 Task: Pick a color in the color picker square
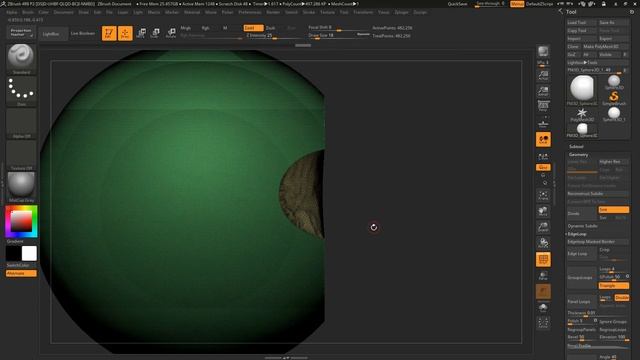click(21, 222)
